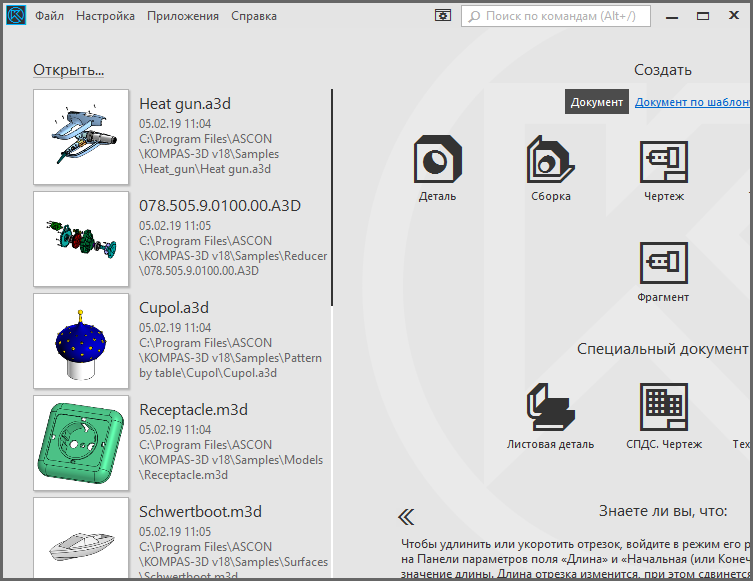This screenshot has height=581, width=753.
Task: Click the recent files list scrollbar
Action: pos(332,197)
